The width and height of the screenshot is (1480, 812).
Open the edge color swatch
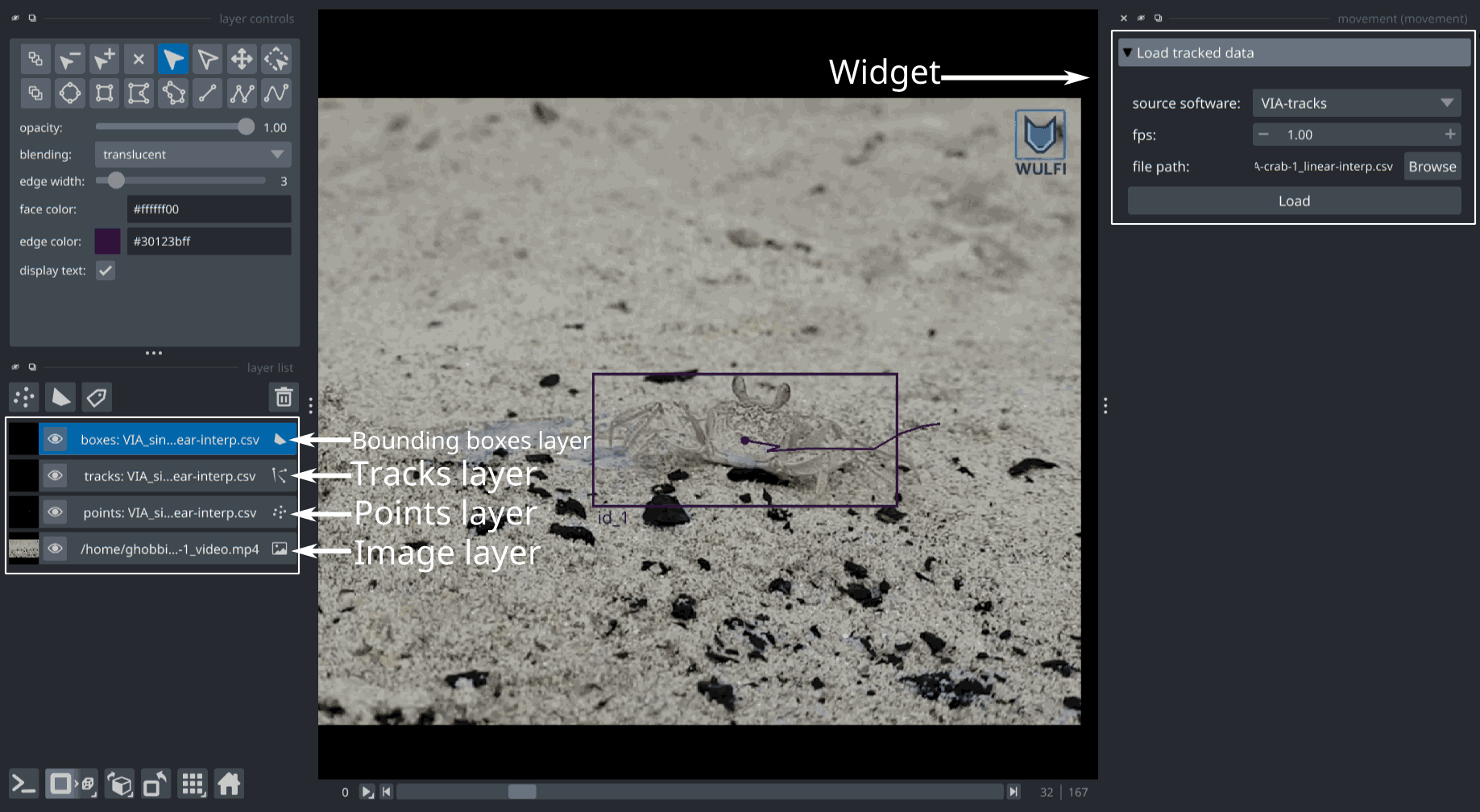tap(107, 241)
